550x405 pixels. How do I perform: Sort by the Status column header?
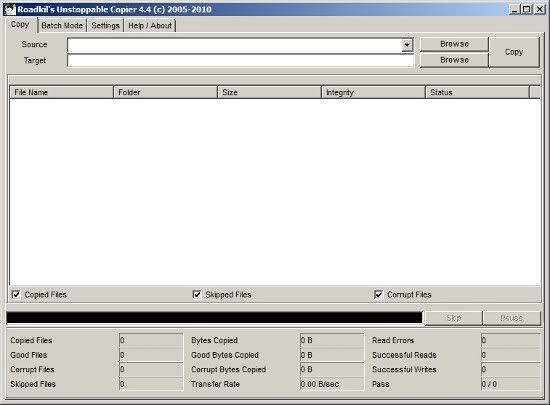pyautogui.click(x=477, y=92)
